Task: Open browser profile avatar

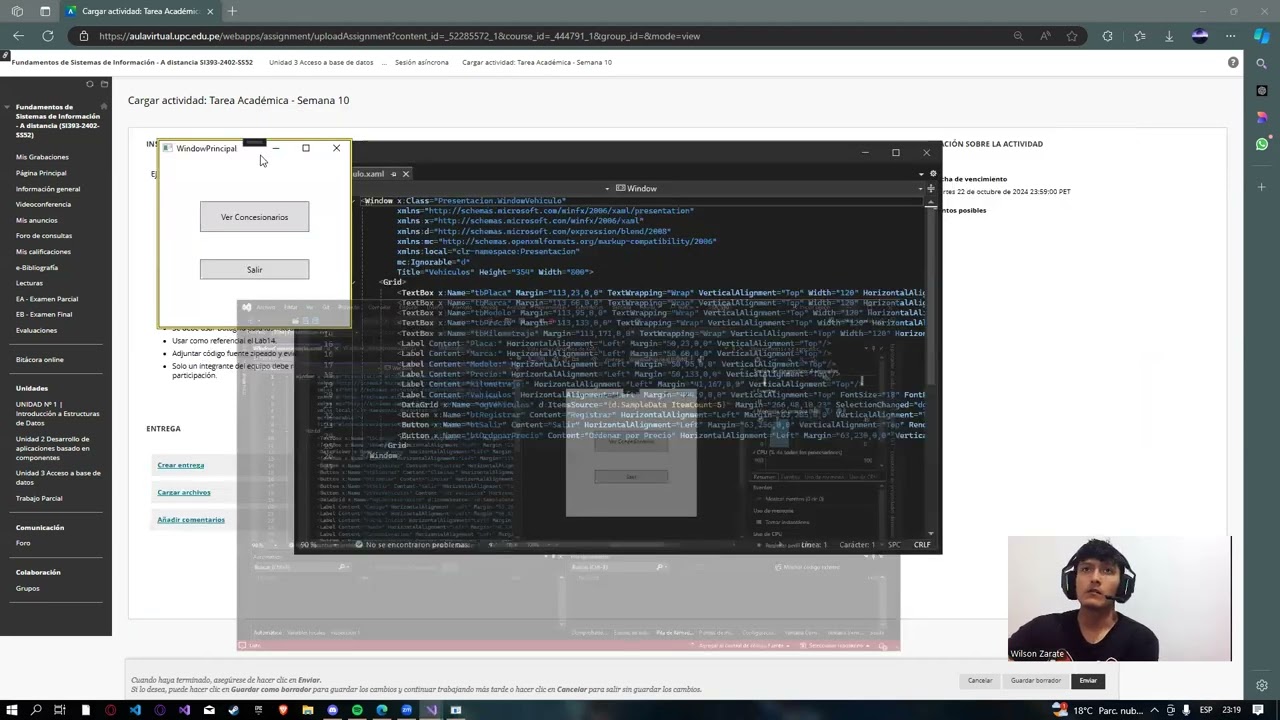Action: point(1200,36)
